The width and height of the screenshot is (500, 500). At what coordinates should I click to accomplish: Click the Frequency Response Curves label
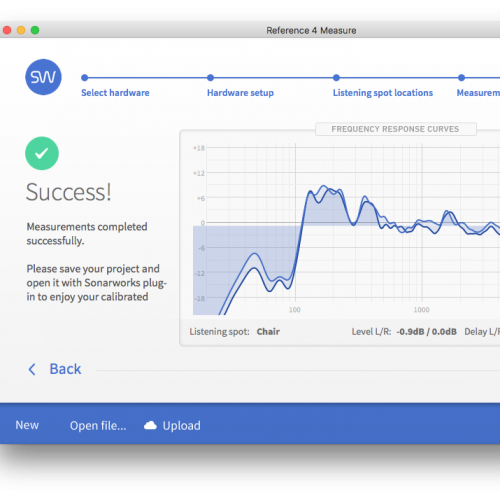[x=396, y=129]
